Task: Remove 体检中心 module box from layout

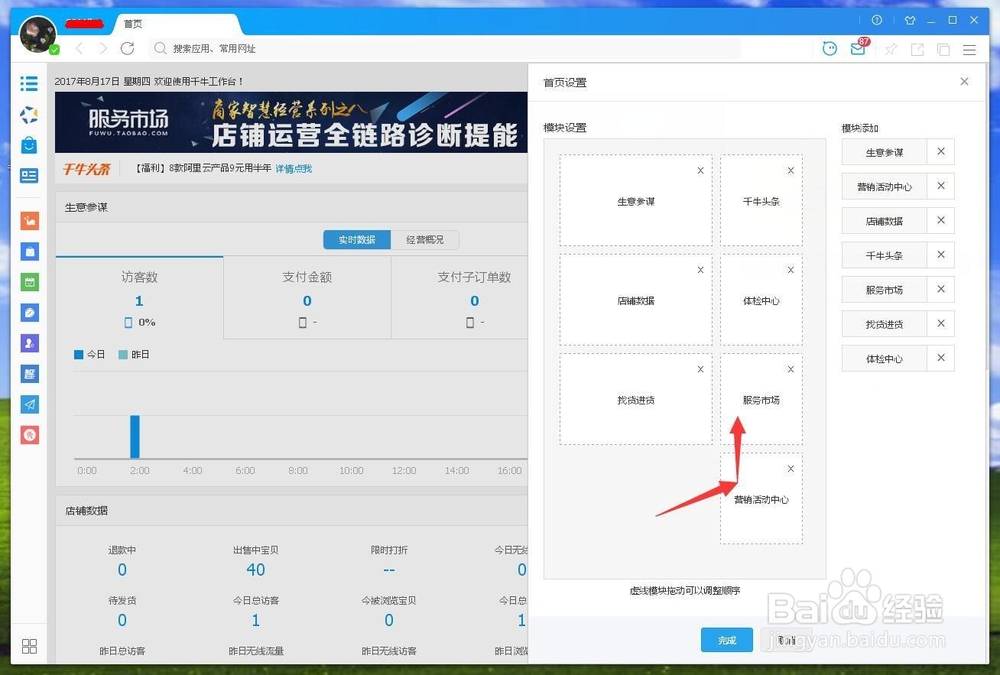Action: coord(790,270)
